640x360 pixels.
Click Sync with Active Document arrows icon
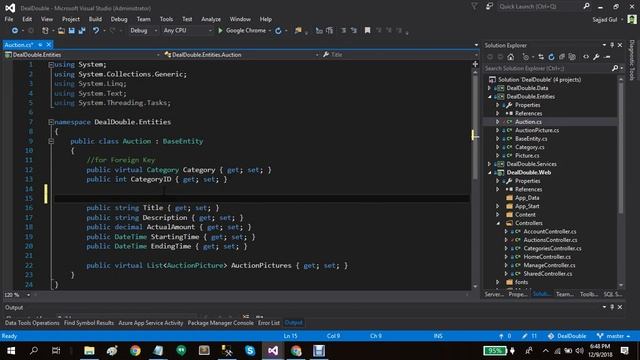coord(541,57)
